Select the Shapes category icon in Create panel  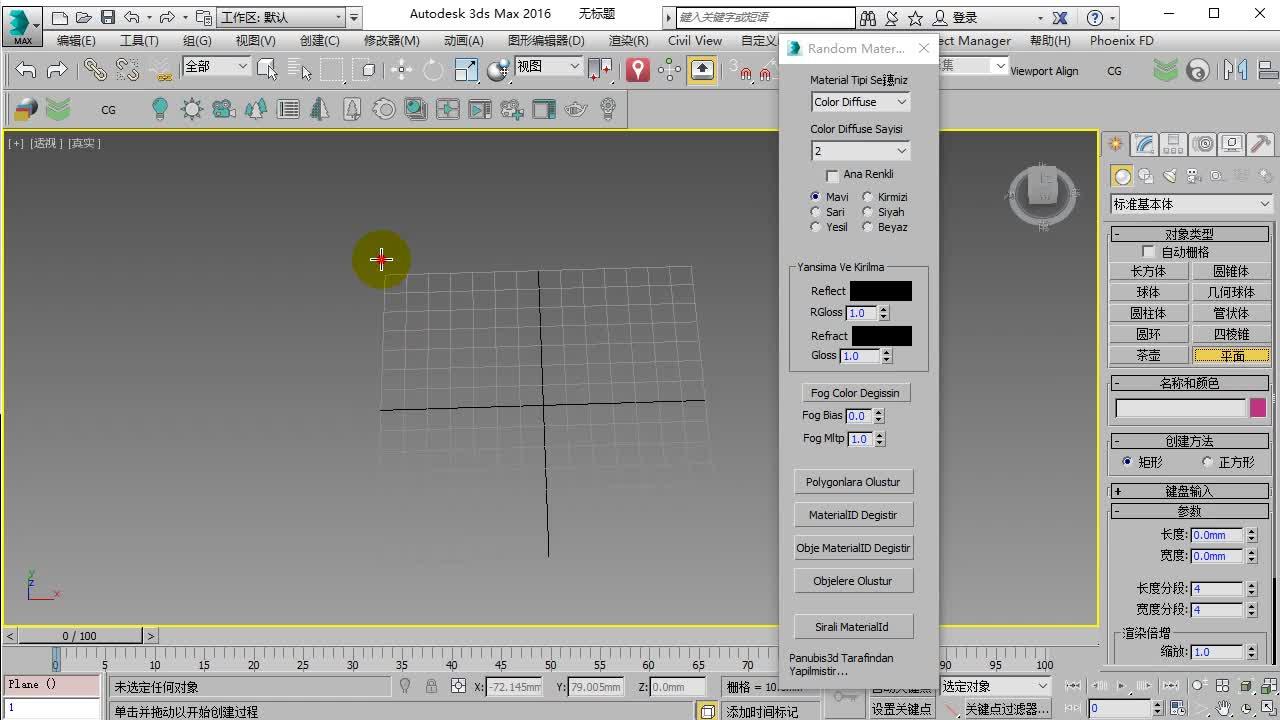tap(1146, 176)
